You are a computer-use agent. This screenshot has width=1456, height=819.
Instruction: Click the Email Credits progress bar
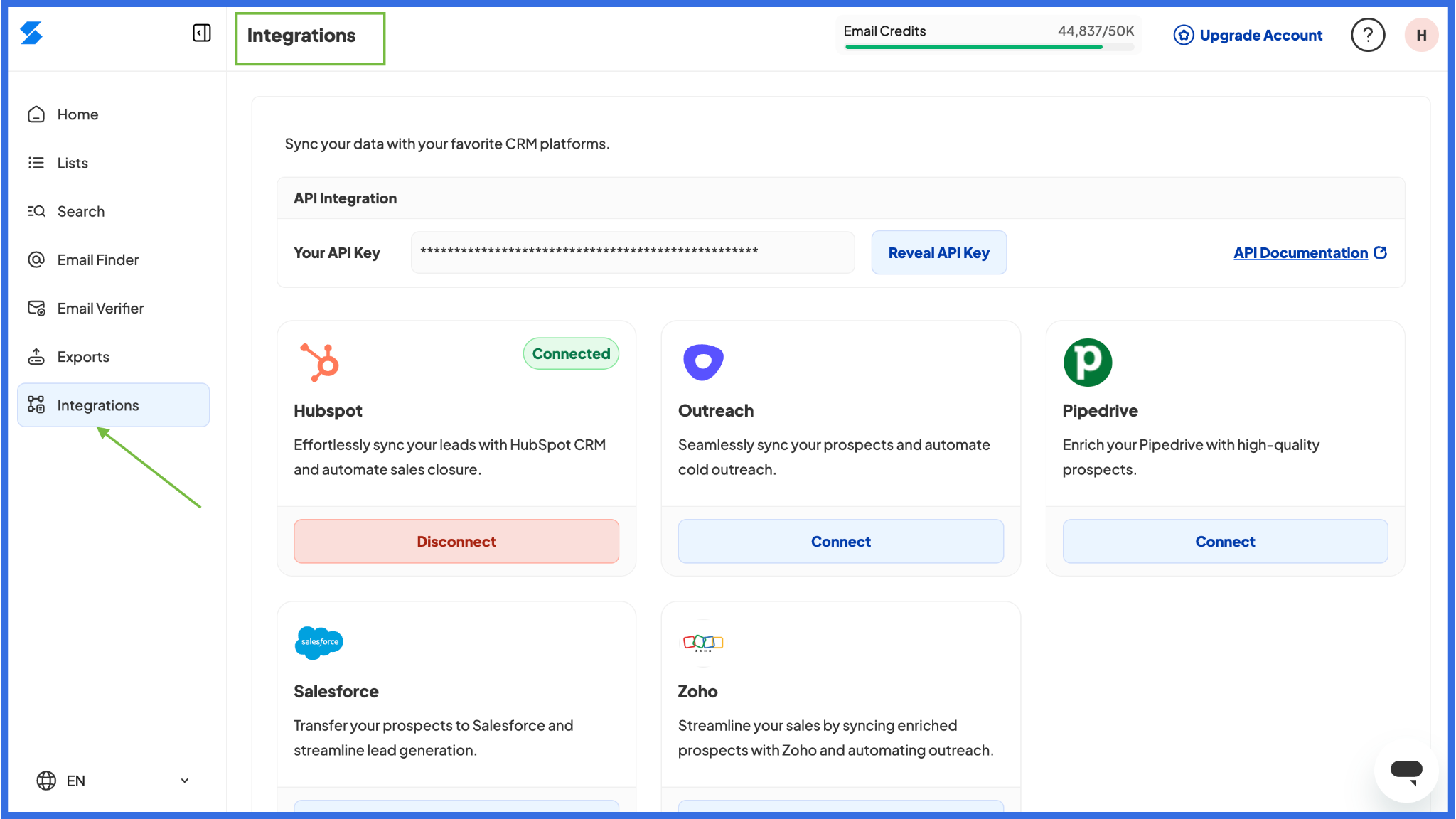[x=989, y=47]
